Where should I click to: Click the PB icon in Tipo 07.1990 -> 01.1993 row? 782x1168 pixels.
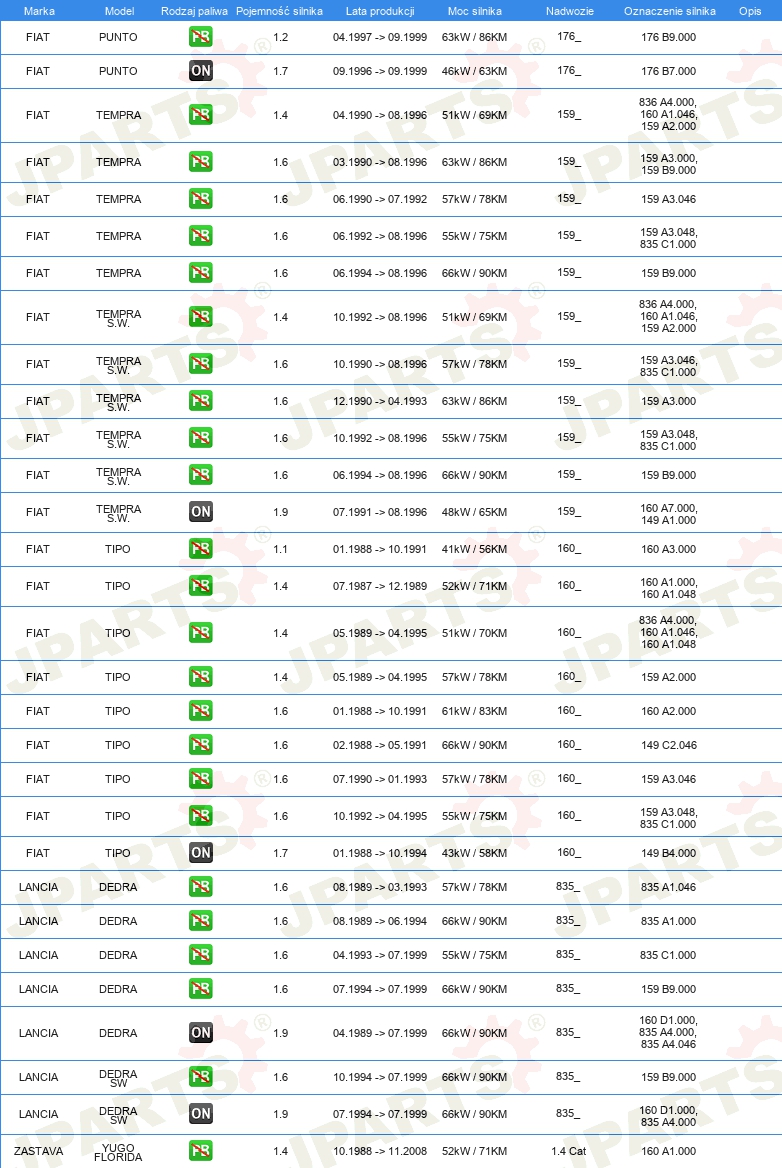point(200,779)
